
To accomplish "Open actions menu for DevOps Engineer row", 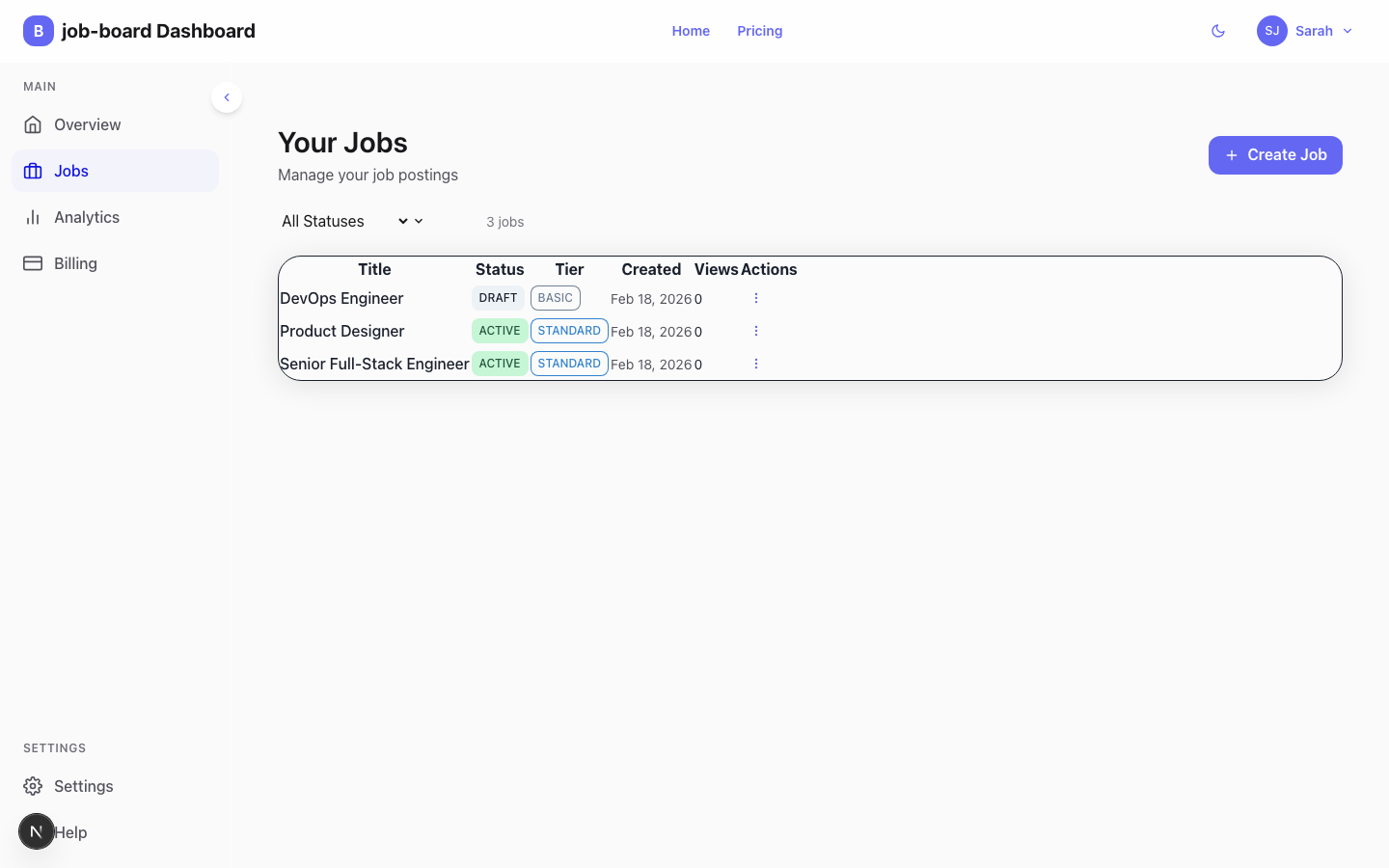I will (x=756, y=298).
